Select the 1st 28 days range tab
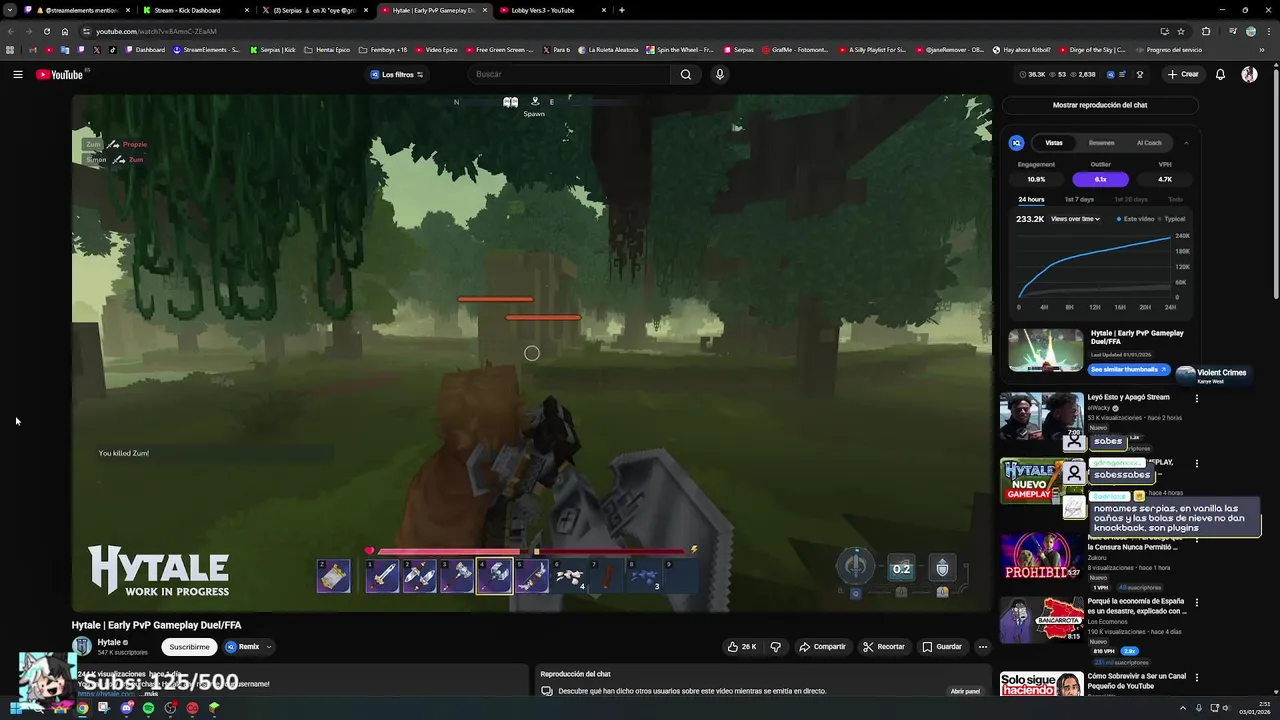The width and height of the screenshot is (1280, 720). [1131, 199]
